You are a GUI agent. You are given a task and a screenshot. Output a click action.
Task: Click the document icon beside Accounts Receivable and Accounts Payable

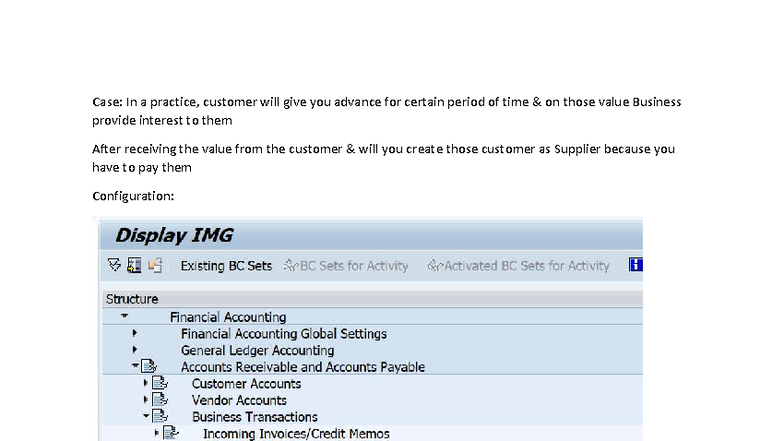pyautogui.click(x=149, y=367)
